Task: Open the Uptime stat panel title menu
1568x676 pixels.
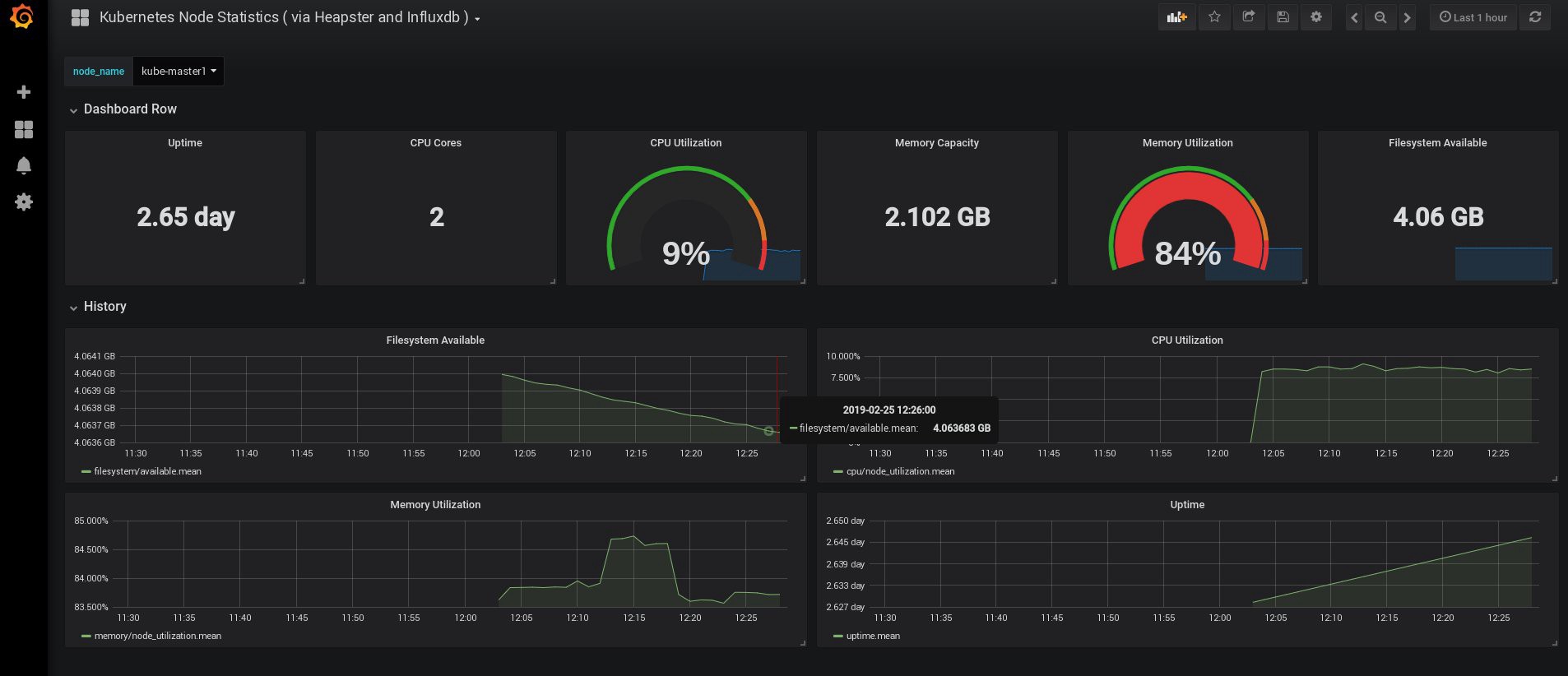Action: (x=185, y=143)
